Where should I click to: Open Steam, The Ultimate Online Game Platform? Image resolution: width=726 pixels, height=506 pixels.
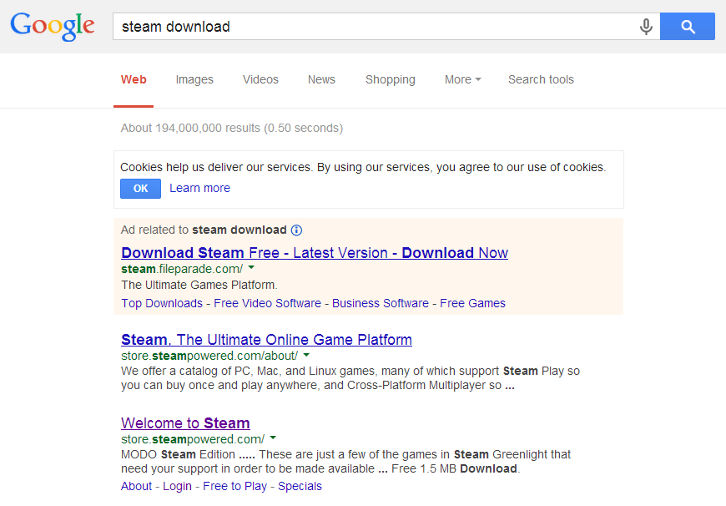click(266, 340)
